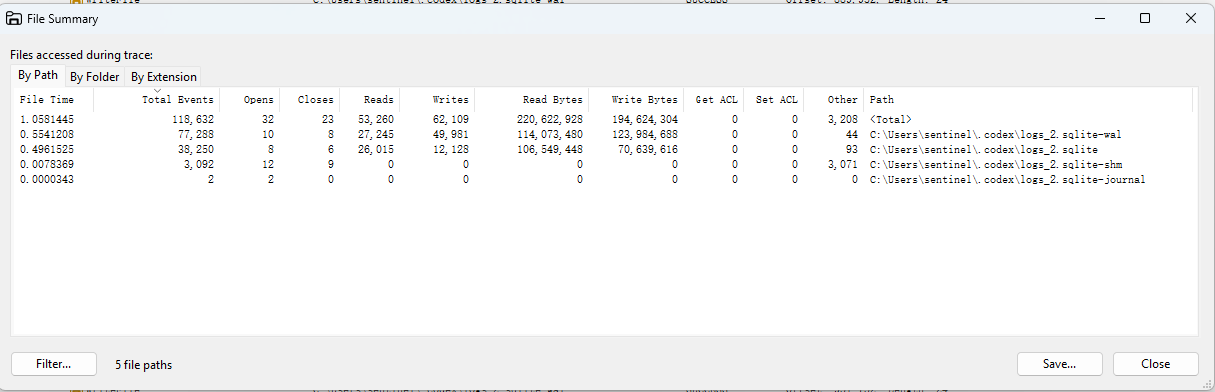
Task: Switch to the By Path tab
Action: [38, 75]
